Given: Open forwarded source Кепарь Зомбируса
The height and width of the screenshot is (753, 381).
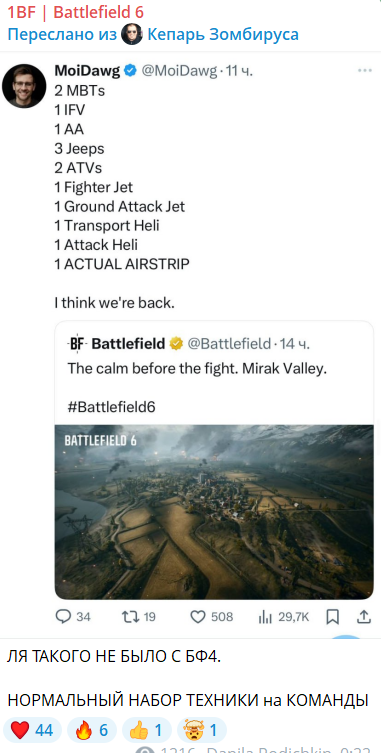Looking at the screenshot, I should [223, 34].
